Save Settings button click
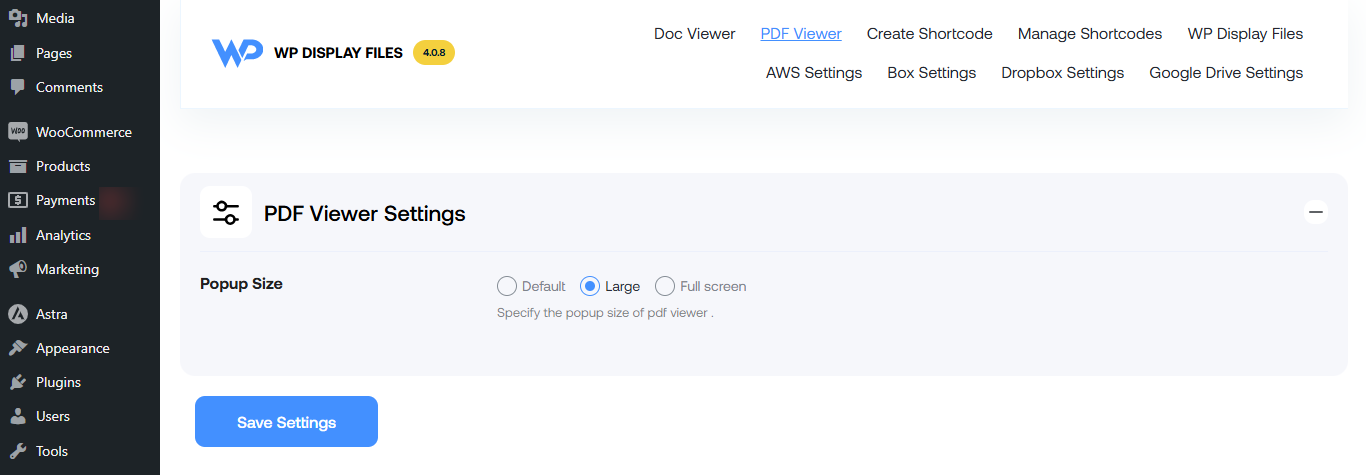 286,422
